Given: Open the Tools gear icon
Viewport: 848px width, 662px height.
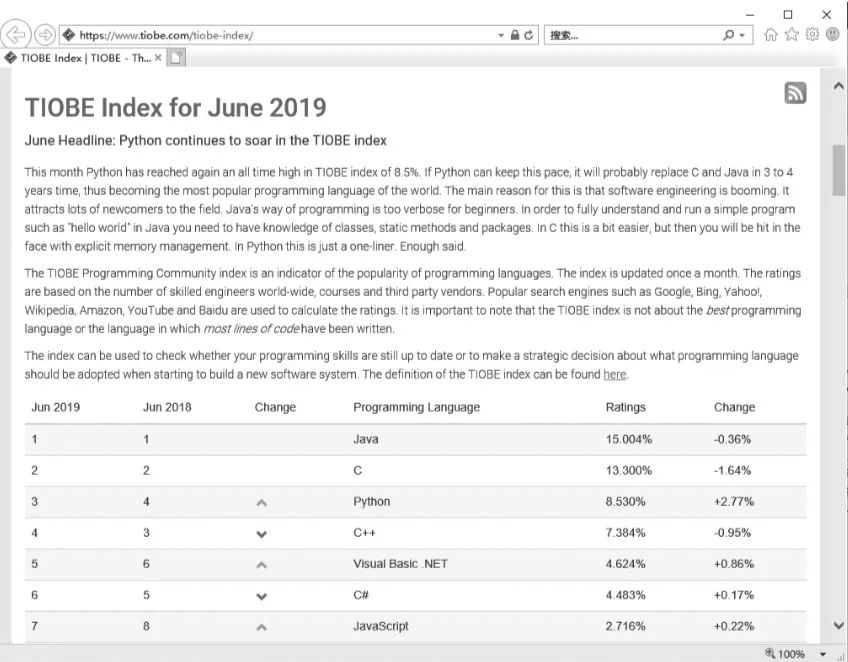Looking at the screenshot, I should [812, 35].
